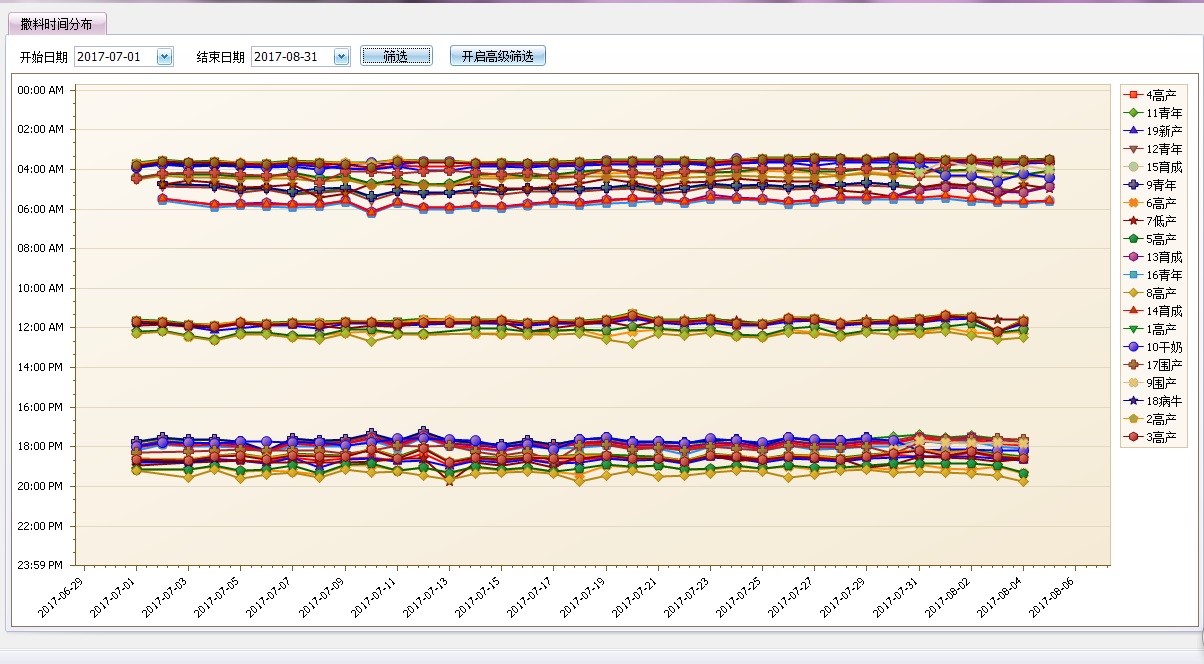
Task: Click the end date field showing 2017-08-31
Action: coord(291,57)
